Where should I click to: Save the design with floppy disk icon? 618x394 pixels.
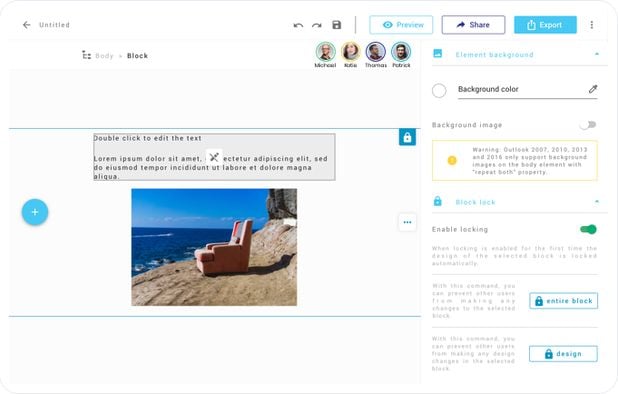[337, 25]
